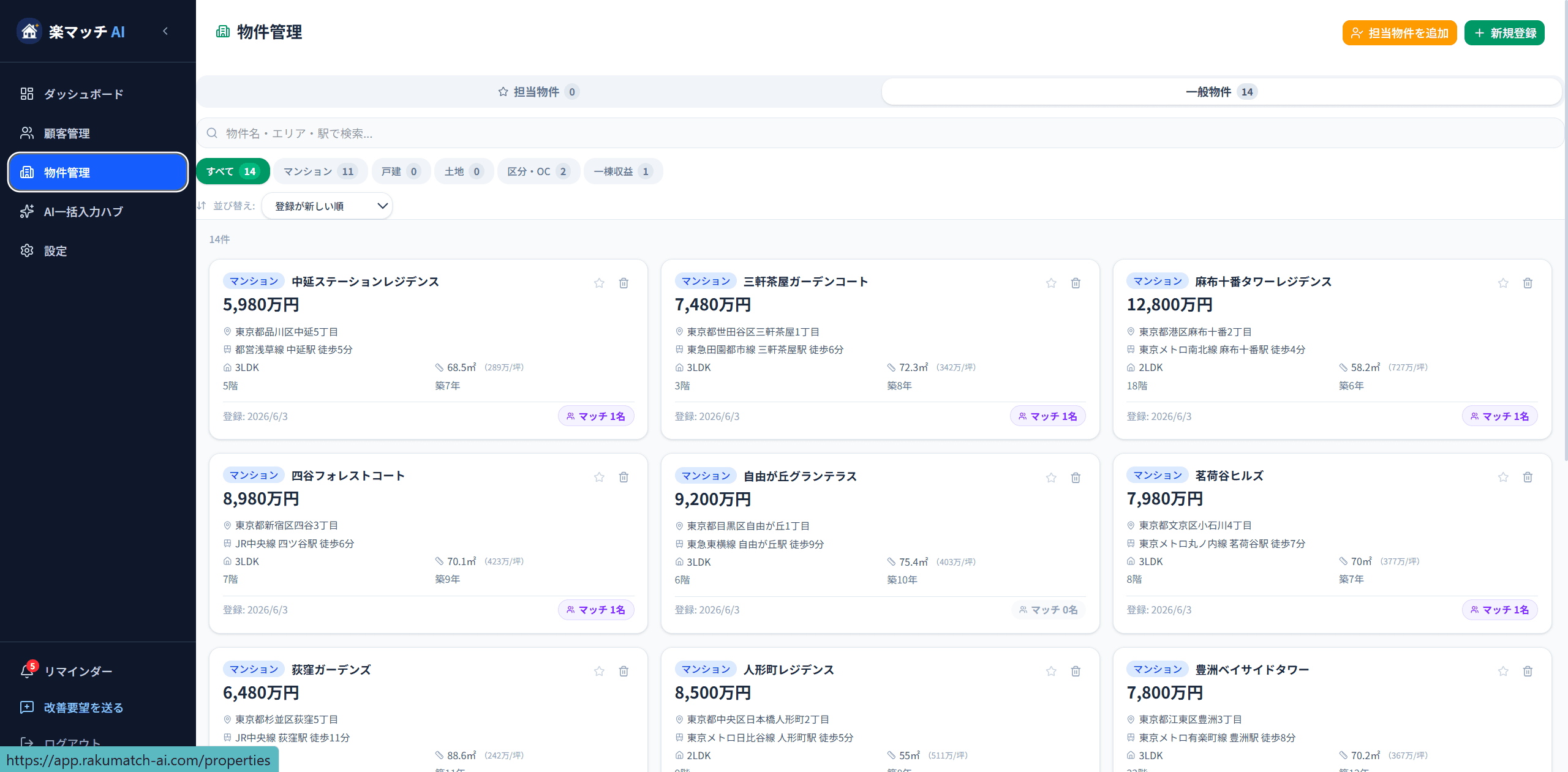
Task: Star 麻布十番タワーレジデンス as favorite
Action: coord(1503,283)
